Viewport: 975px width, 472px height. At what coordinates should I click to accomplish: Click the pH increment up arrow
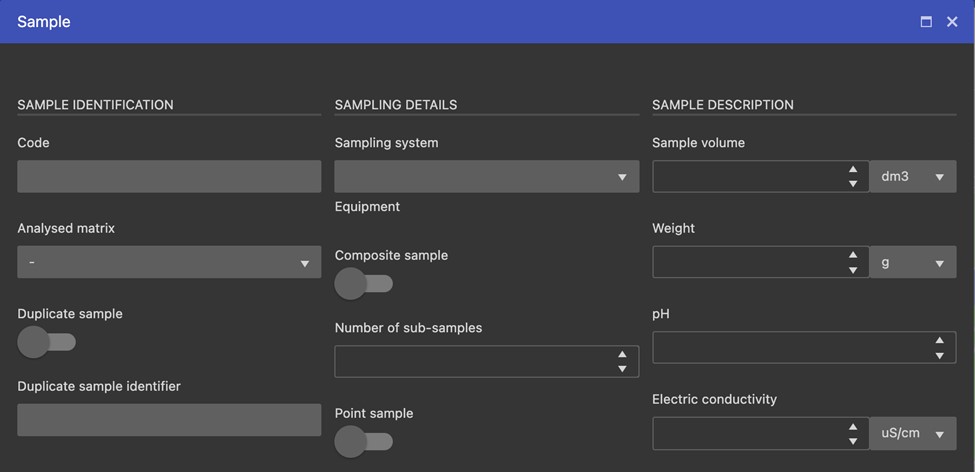point(940,340)
